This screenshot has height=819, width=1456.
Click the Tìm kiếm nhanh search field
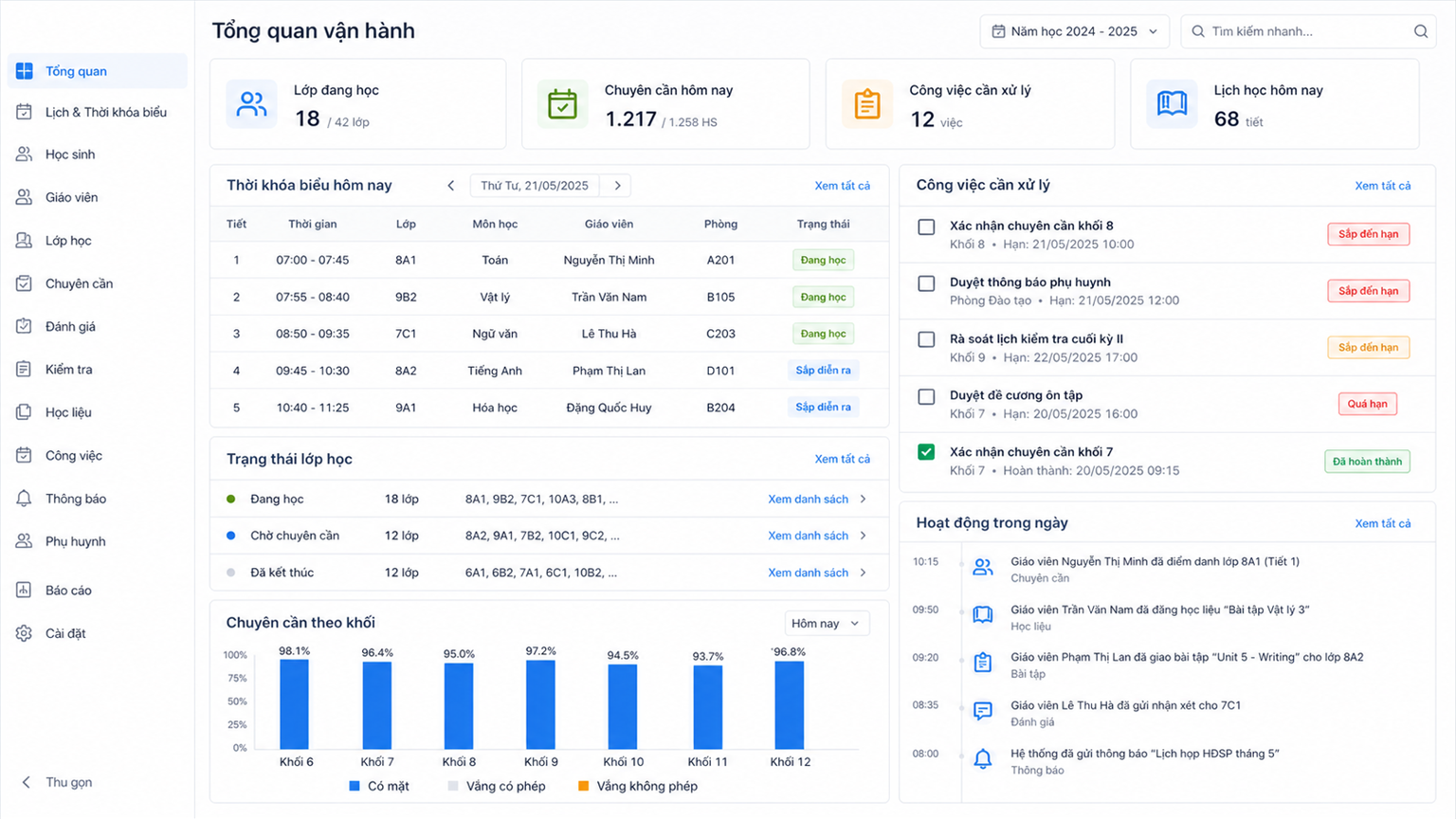[1308, 31]
